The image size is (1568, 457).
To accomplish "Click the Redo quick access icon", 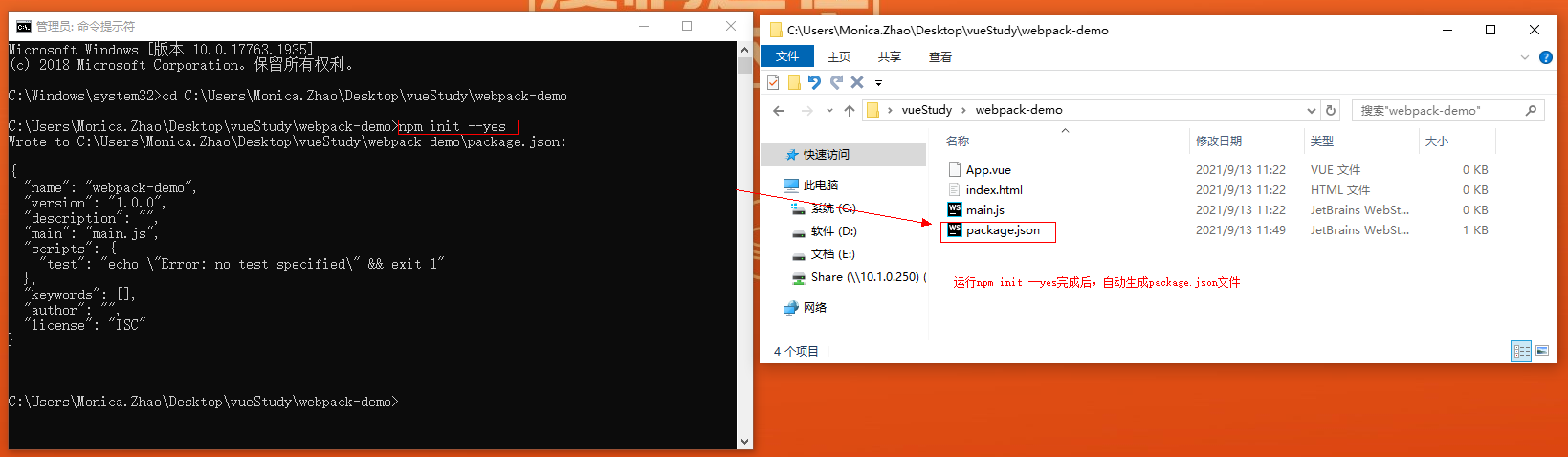I will tap(836, 82).
